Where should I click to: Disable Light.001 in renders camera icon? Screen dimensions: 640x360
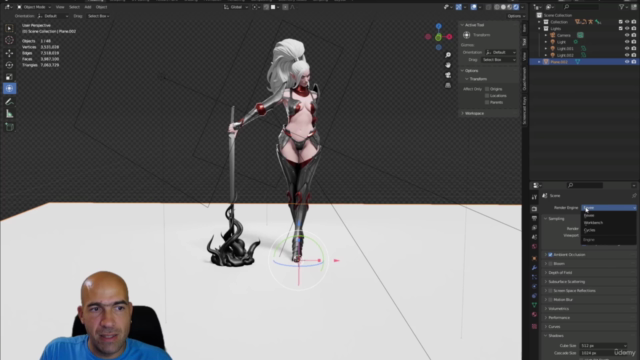pyautogui.click(x=634, y=49)
